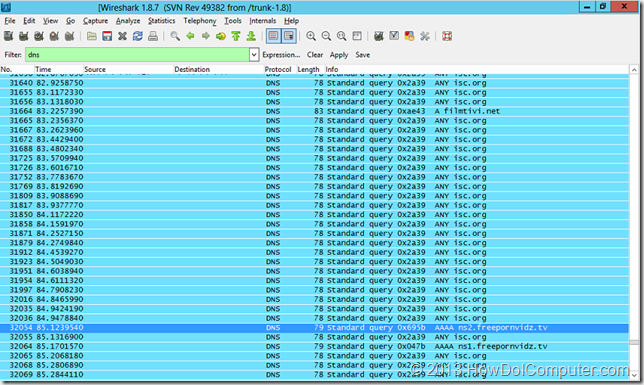Click the Filter label button
Image resolution: width=644 pixels, height=385 pixels.
(x=13, y=55)
